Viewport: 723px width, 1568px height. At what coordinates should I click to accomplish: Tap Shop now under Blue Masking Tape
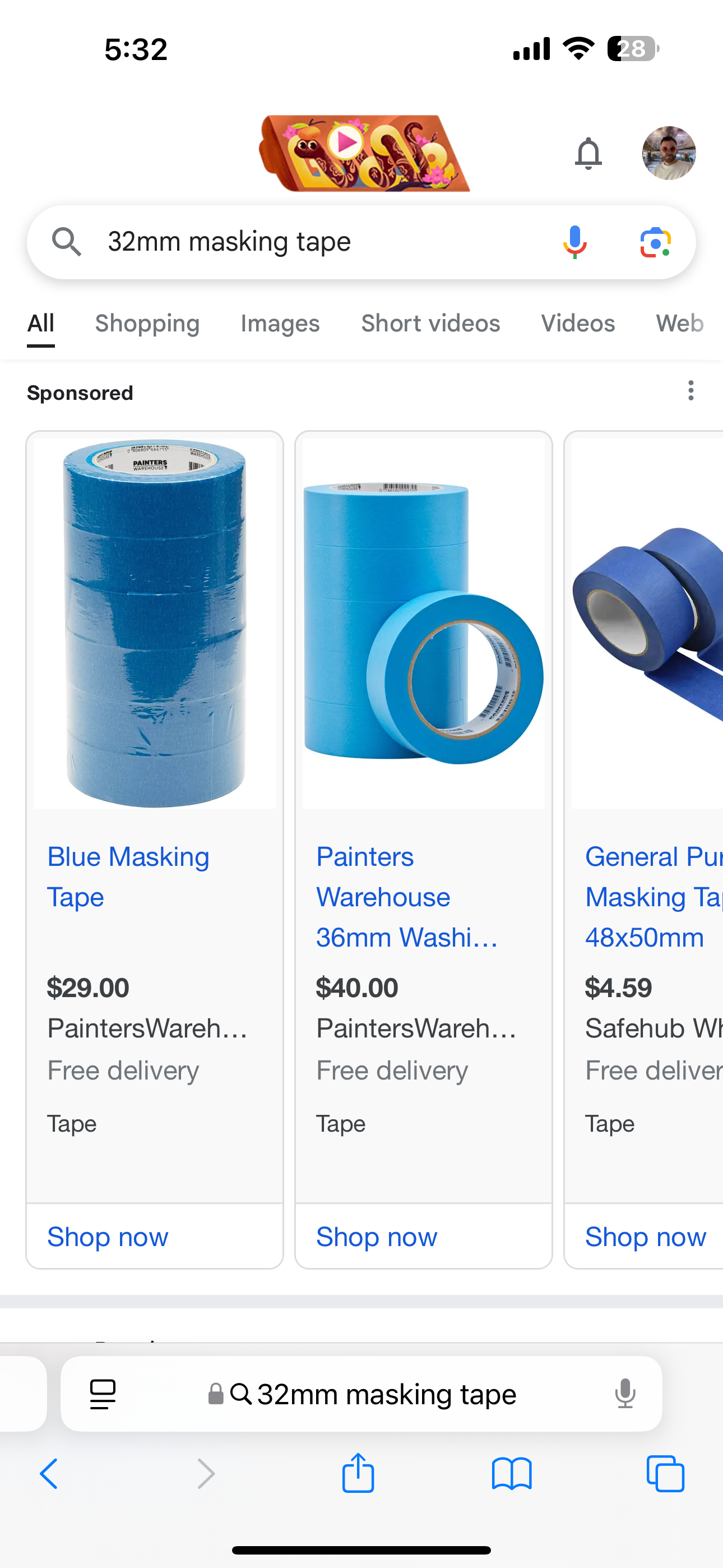pos(108,1237)
